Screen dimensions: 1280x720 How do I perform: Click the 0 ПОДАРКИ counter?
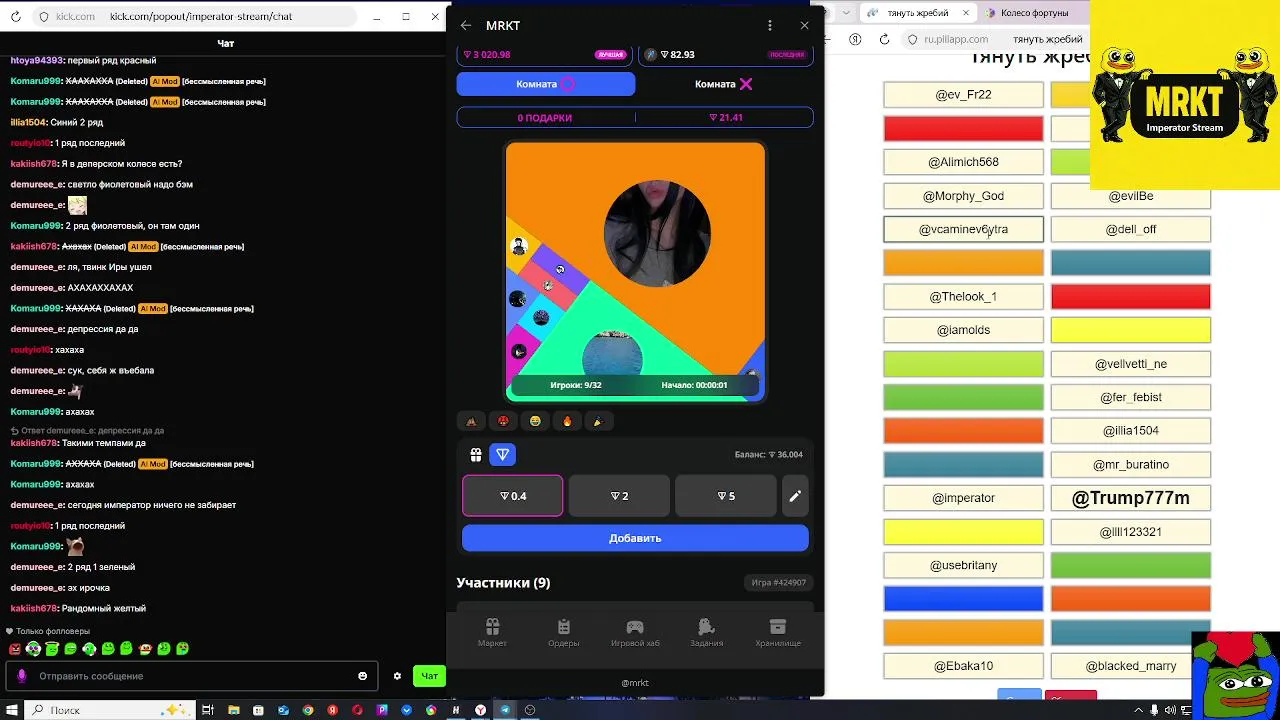(545, 117)
